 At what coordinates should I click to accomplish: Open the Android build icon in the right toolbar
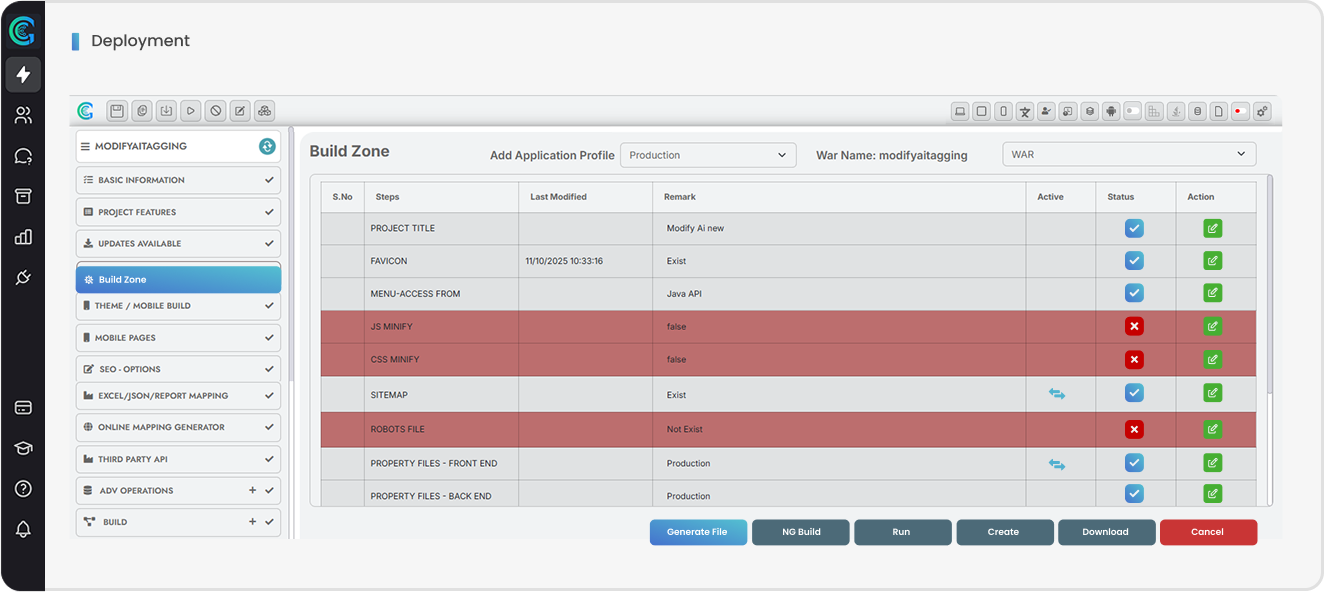1110,111
